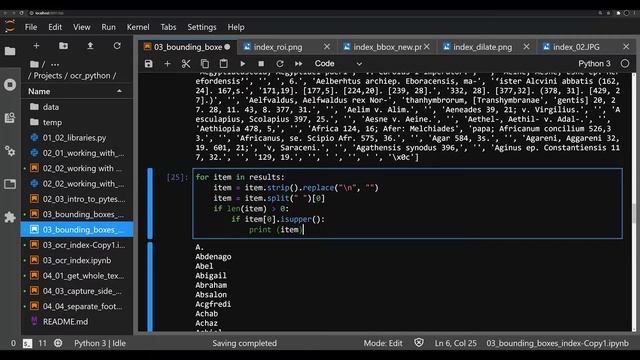Select 02_03_intro_to_pytes notebook

pos(77,199)
